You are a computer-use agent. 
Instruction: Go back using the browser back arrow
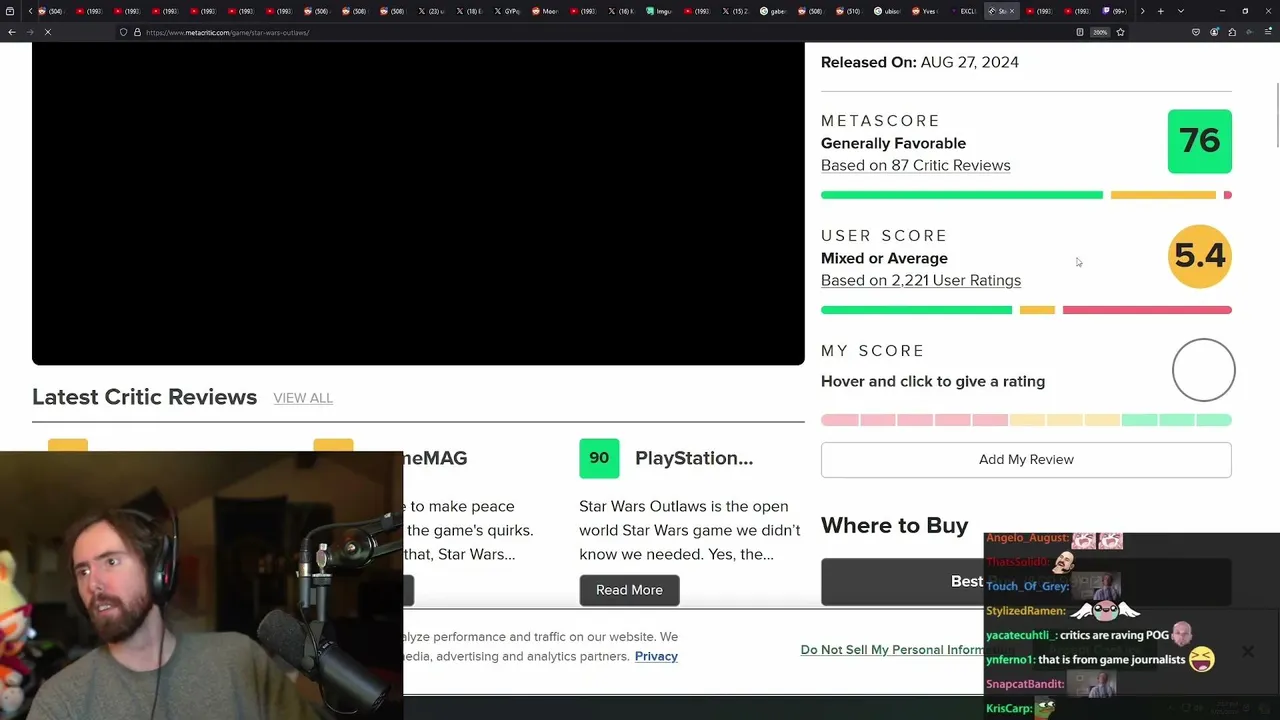[12, 32]
